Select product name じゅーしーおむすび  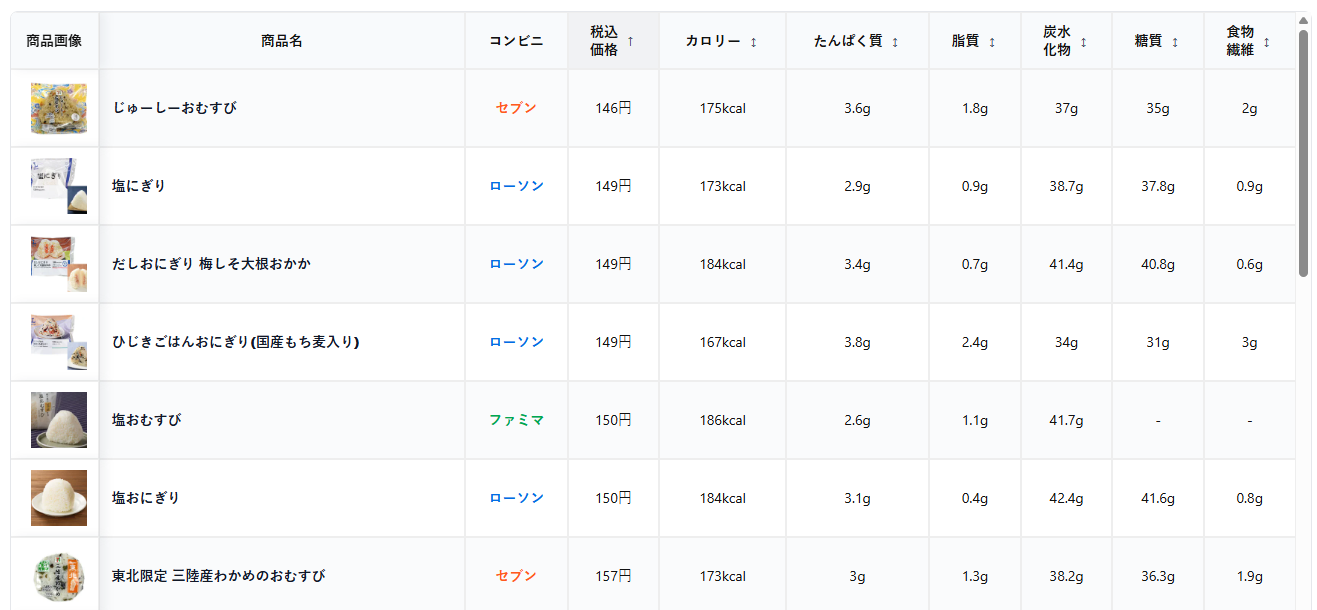[175, 108]
